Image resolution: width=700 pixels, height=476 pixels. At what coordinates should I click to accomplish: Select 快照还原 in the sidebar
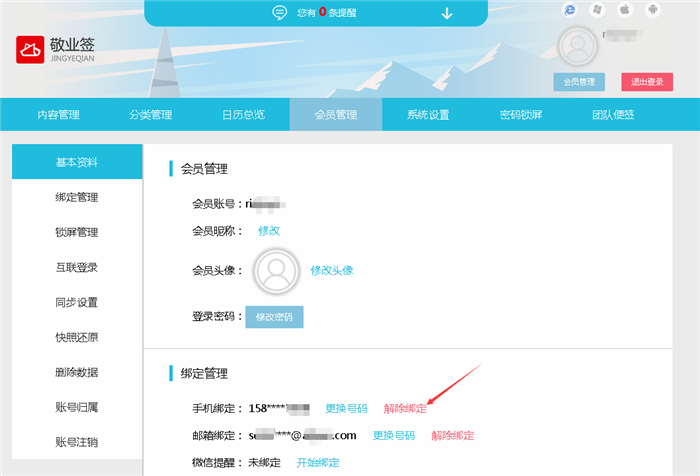click(77, 337)
